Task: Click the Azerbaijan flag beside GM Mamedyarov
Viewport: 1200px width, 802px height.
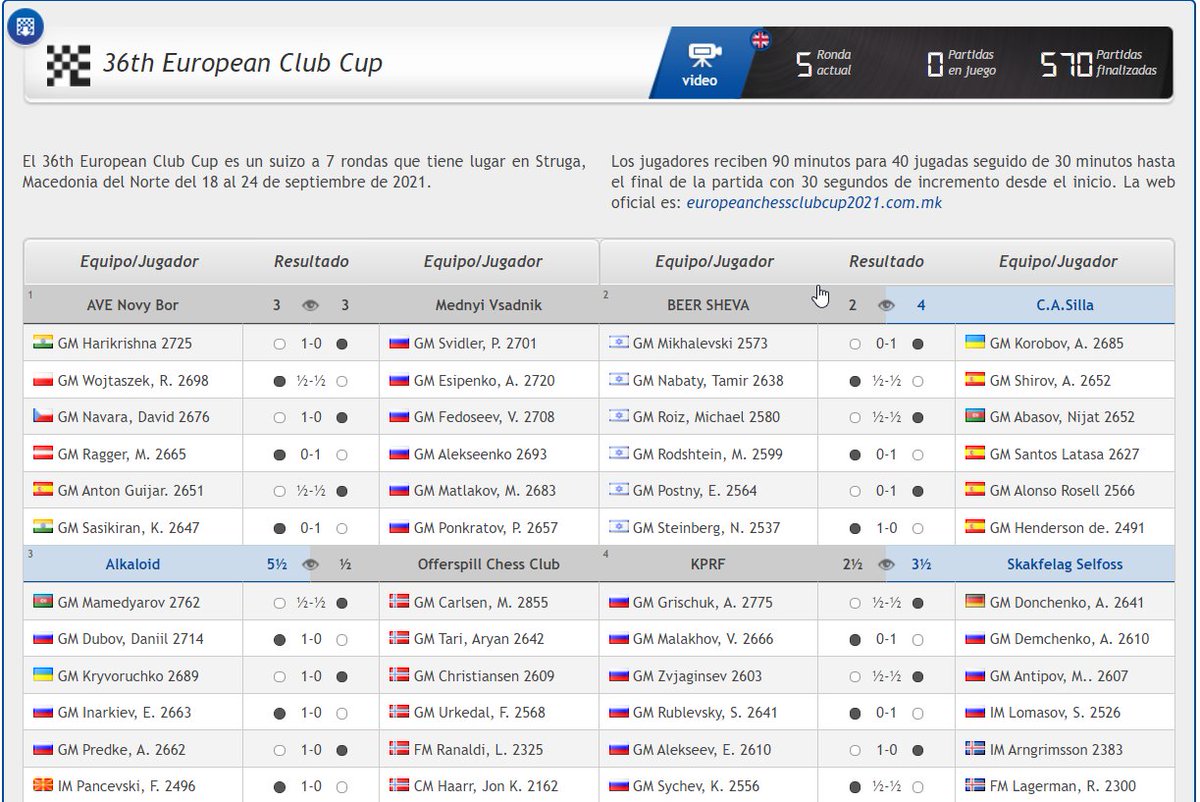Action: (x=42, y=601)
